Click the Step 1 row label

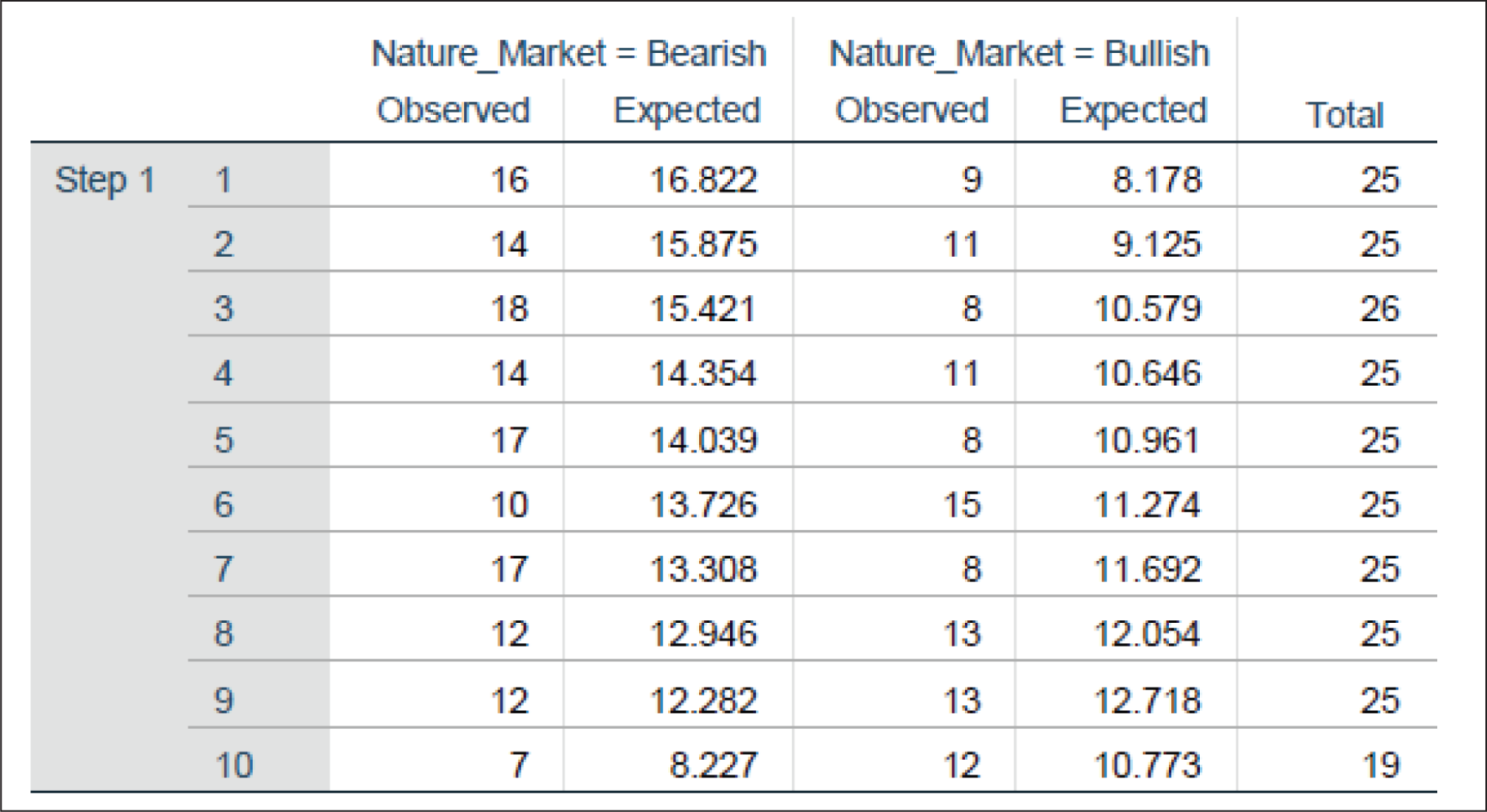pos(104,179)
